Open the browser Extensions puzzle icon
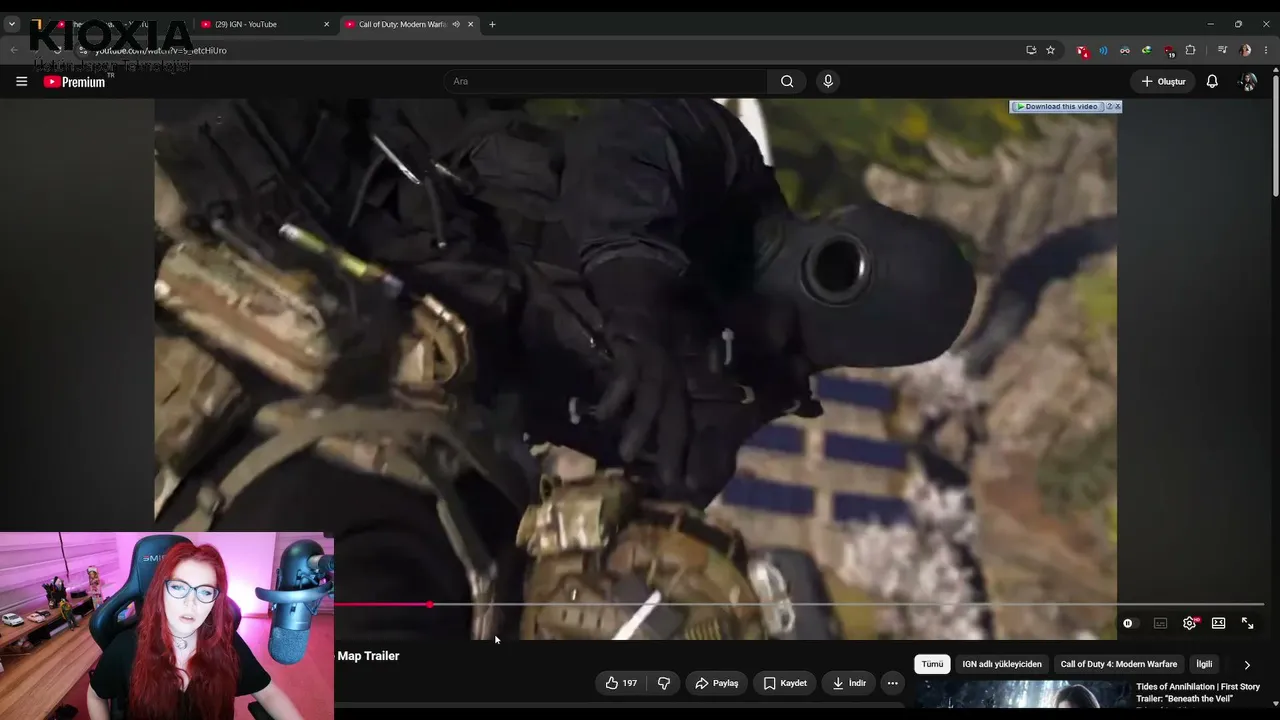This screenshot has width=1280, height=720. [1190, 50]
